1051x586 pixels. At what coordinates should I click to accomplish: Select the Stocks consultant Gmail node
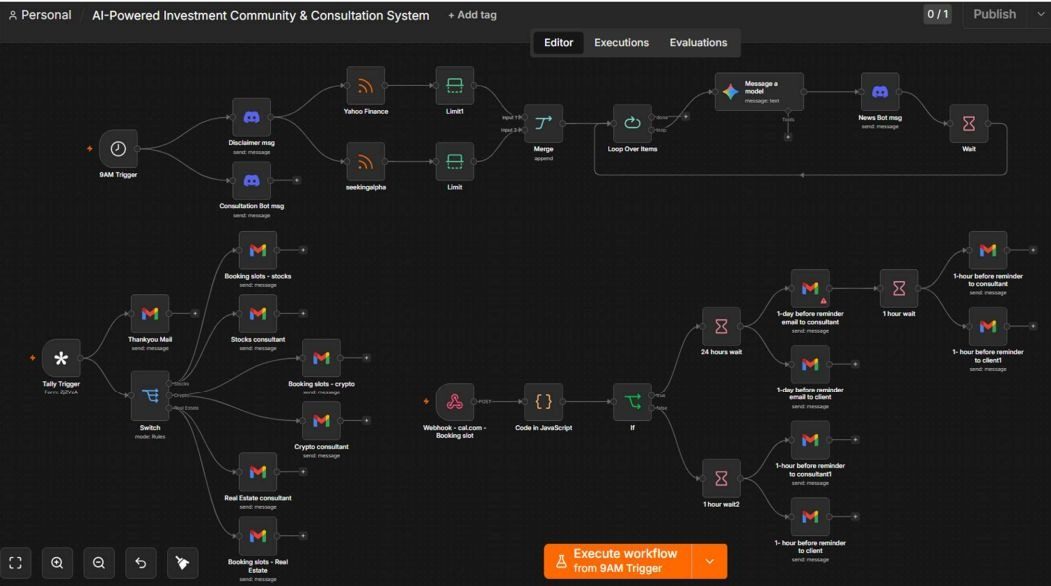258,313
